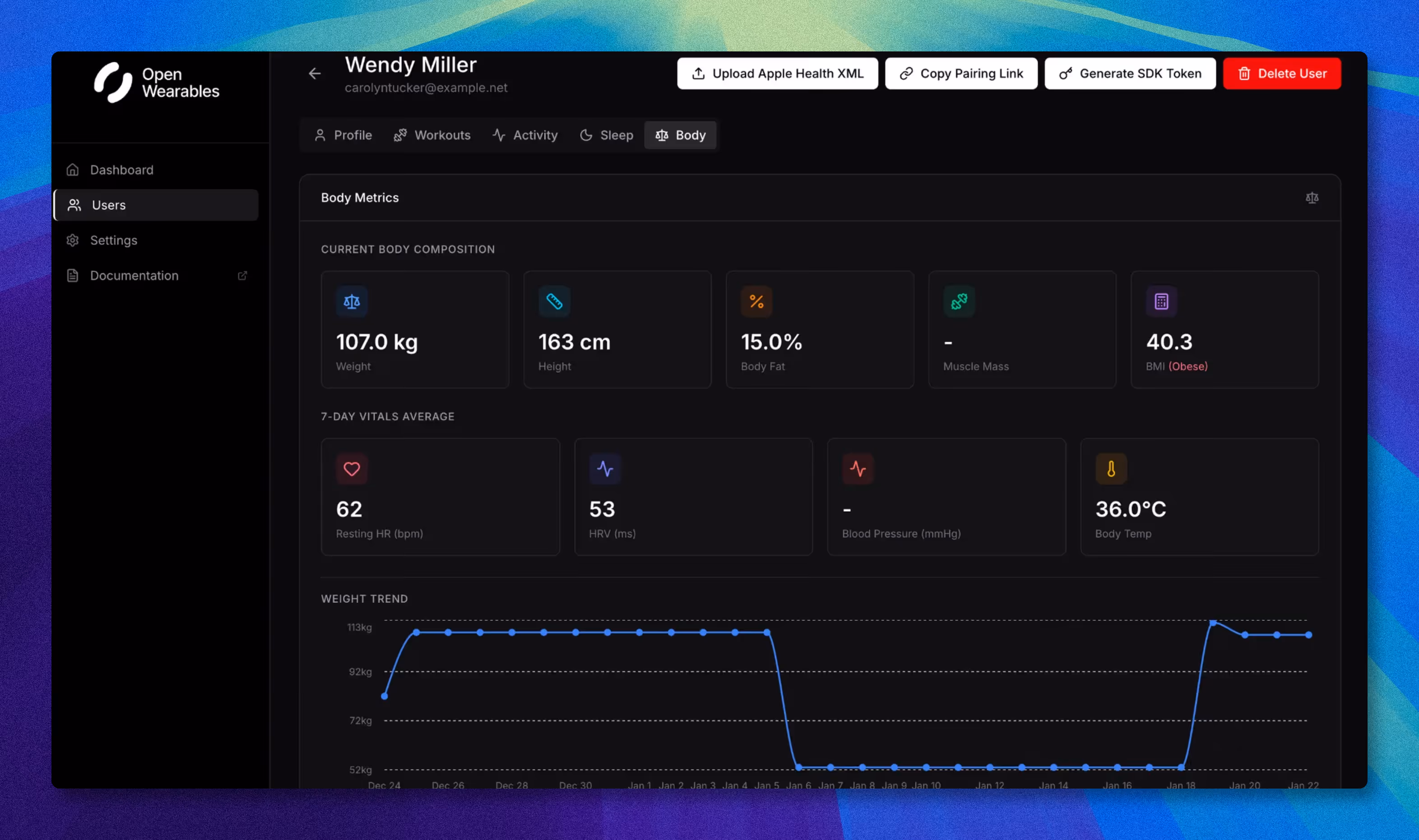This screenshot has width=1419, height=840.
Task: Click the 53 HRV value
Action: pyautogui.click(x=602, y=509)
